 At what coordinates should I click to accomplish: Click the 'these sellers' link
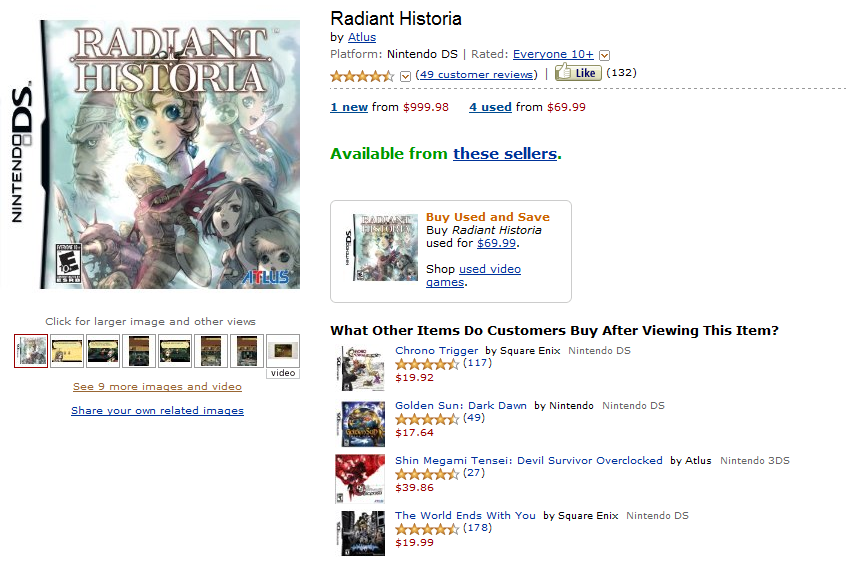click(505, 154)
